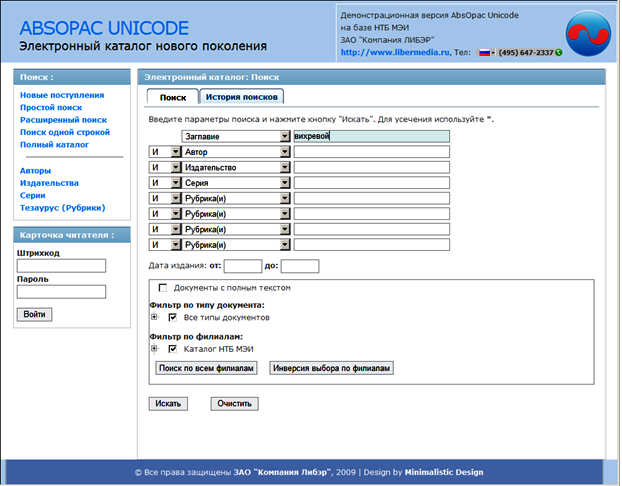Click the phone number (495) 647-2337
Screen dimensions: 622x486
click(526, 53)
